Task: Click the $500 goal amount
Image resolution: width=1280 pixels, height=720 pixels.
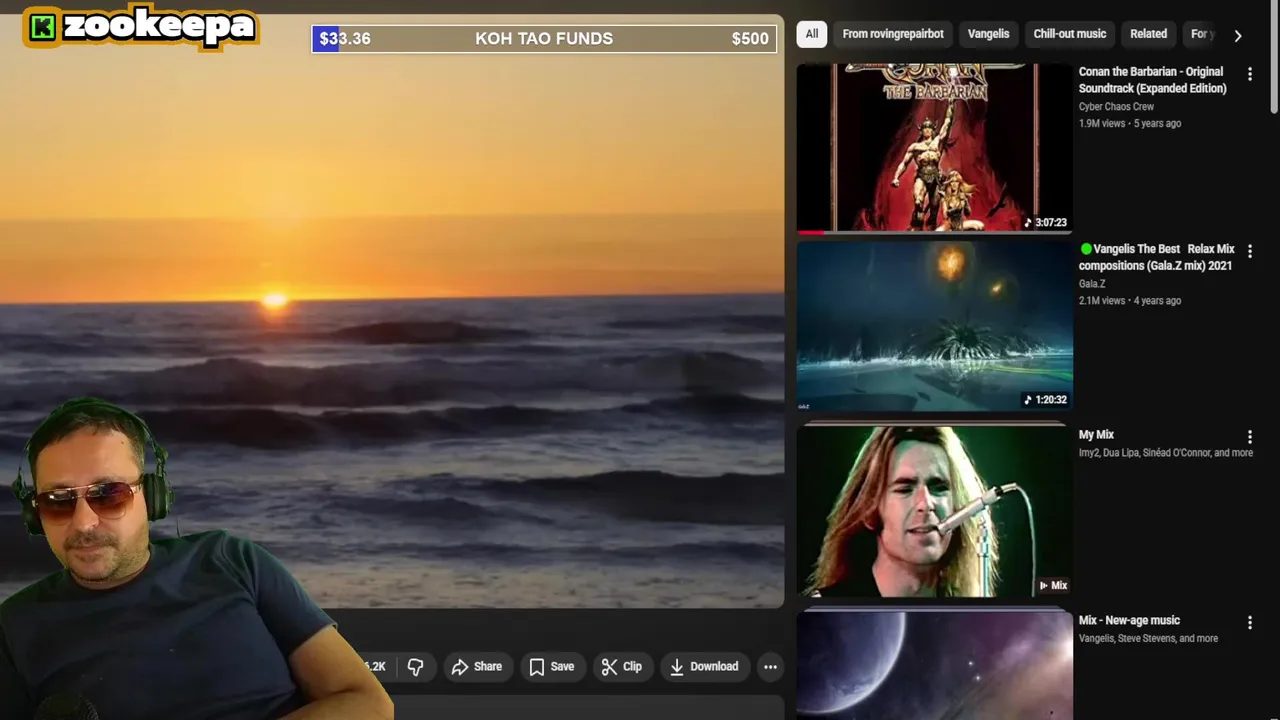Action: tap(750, 39)
